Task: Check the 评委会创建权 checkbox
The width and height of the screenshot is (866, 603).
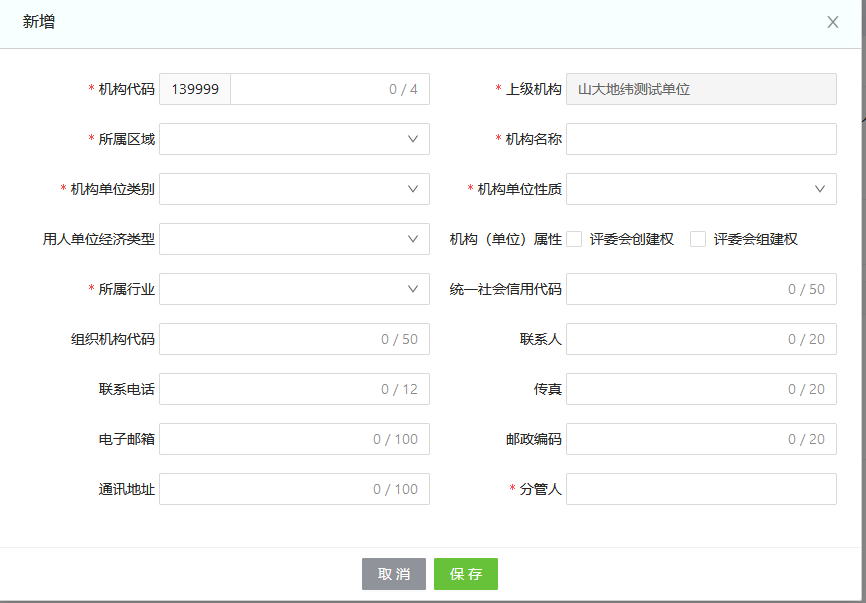Action: pyautogui.click(x=575, y=239)
